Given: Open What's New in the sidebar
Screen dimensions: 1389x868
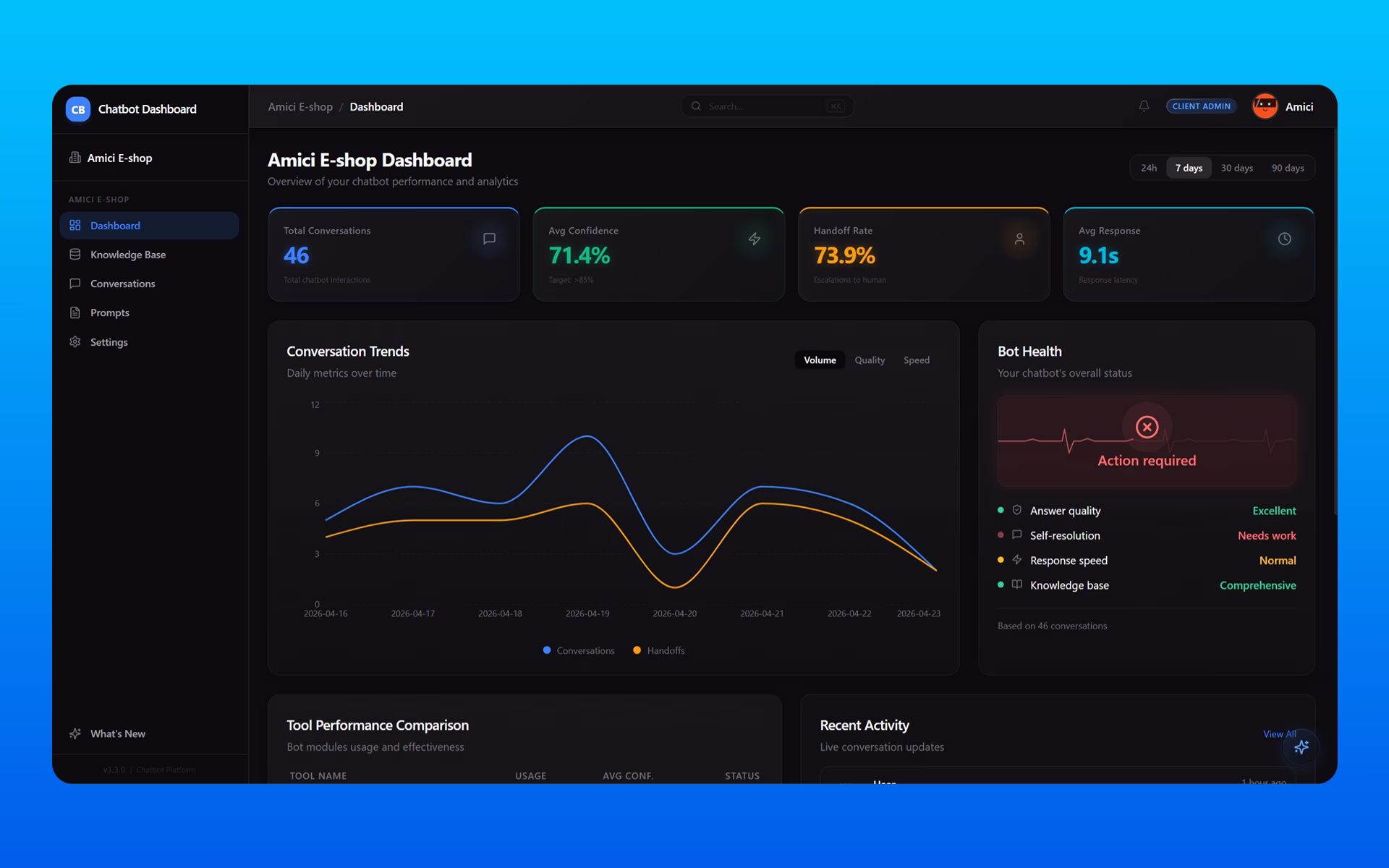Looking at the screenshot, I should (x=149, y=733).
